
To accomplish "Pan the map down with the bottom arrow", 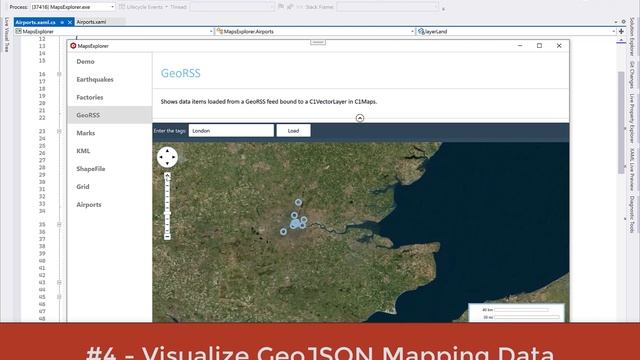I will coord(167,163).
